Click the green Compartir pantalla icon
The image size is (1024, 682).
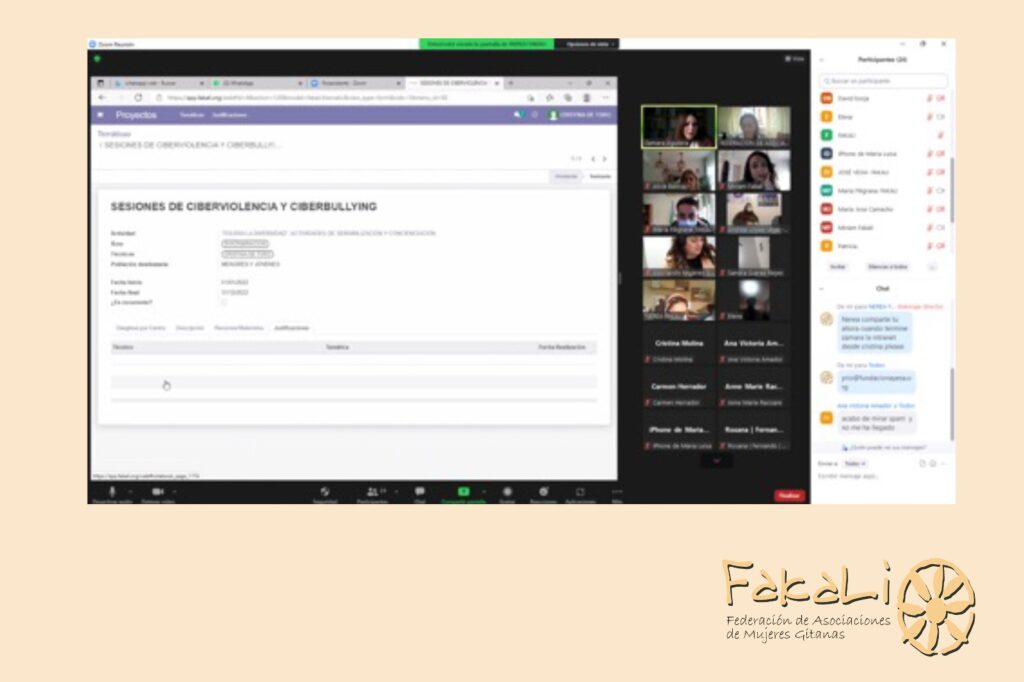[463, 492]
